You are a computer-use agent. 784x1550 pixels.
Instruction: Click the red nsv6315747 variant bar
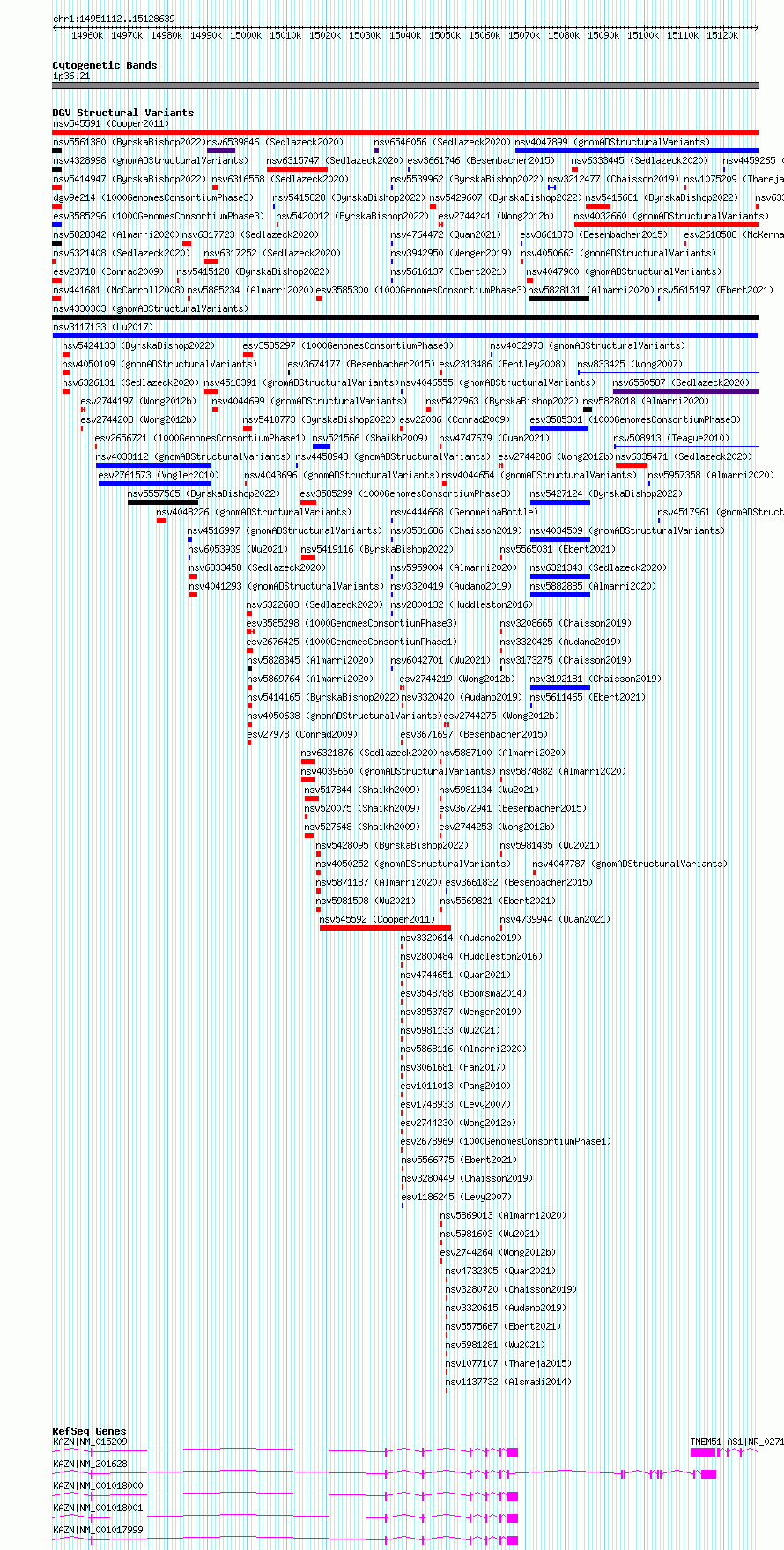point(297,169)
